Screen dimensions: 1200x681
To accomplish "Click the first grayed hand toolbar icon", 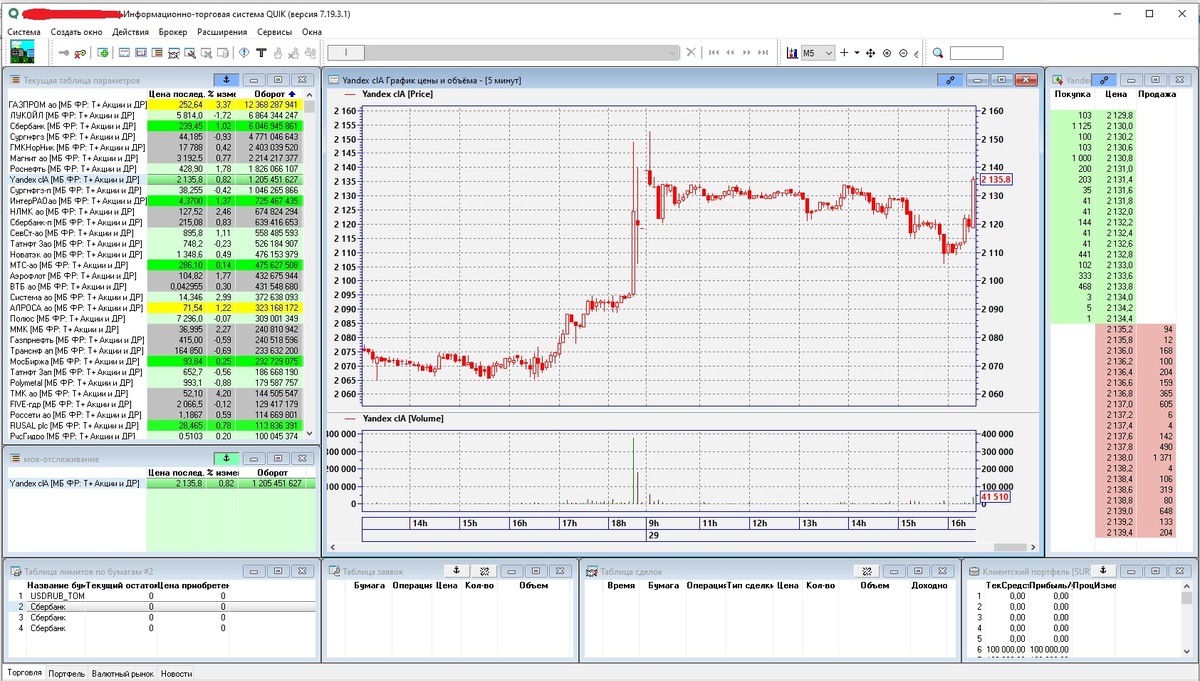I will pos(277,52).
